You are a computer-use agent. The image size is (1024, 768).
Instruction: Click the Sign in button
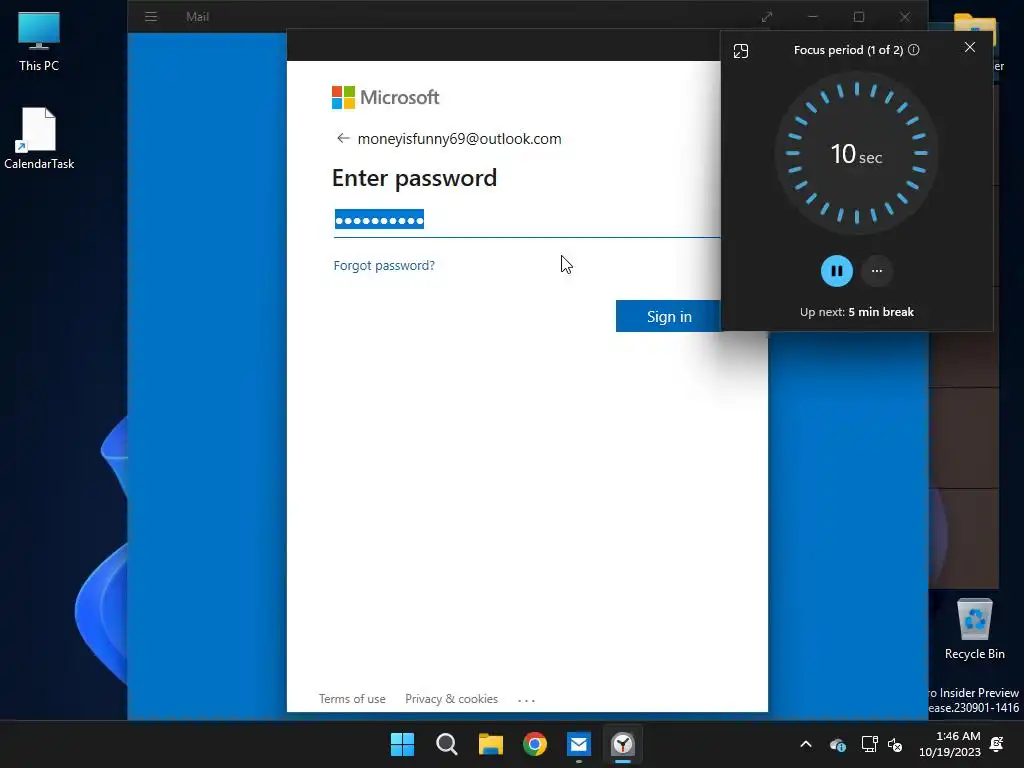(x=669, y=316)
